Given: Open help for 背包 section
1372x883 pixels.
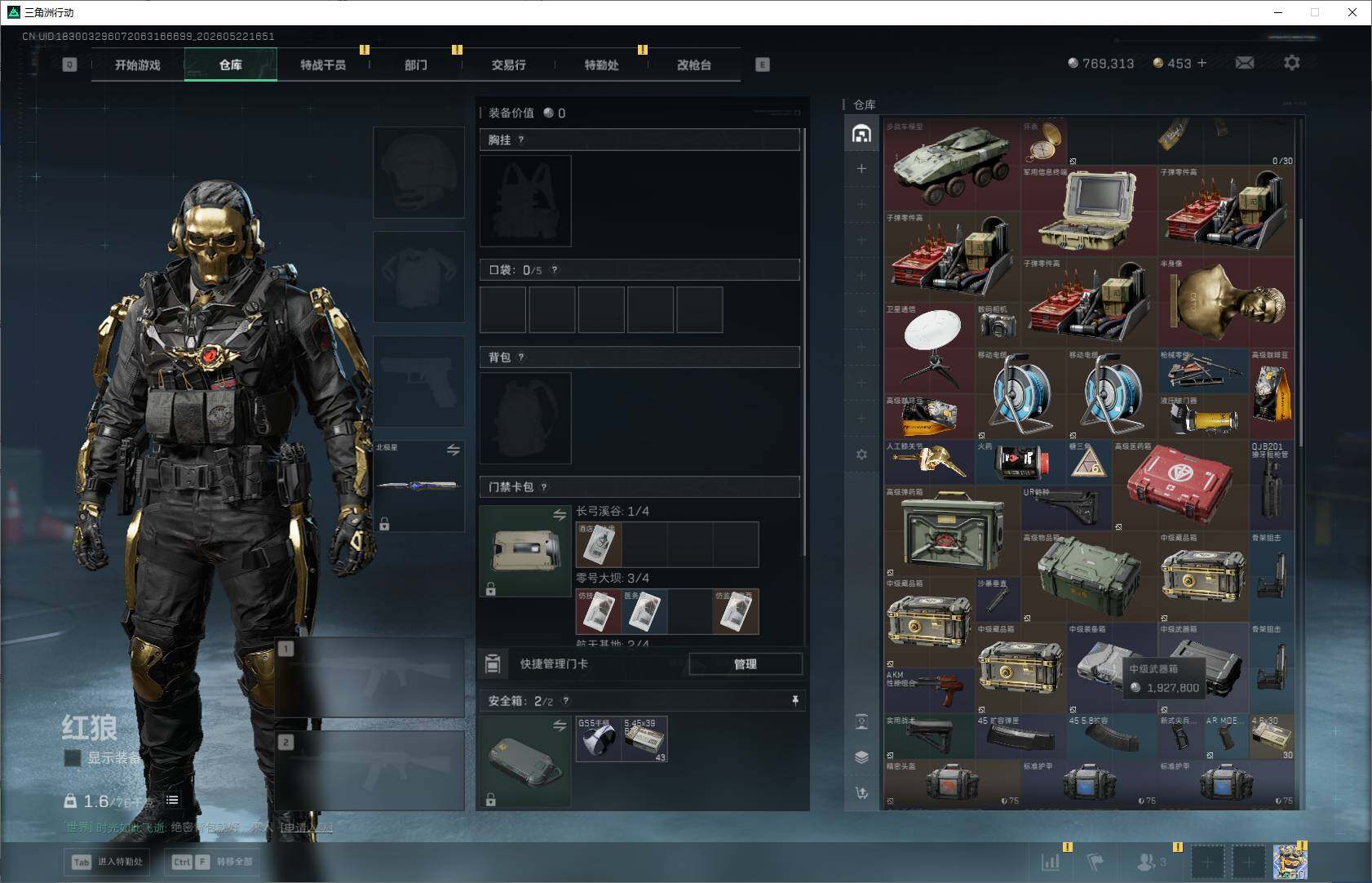Looking at the screenshot, I should pos(521,357).
